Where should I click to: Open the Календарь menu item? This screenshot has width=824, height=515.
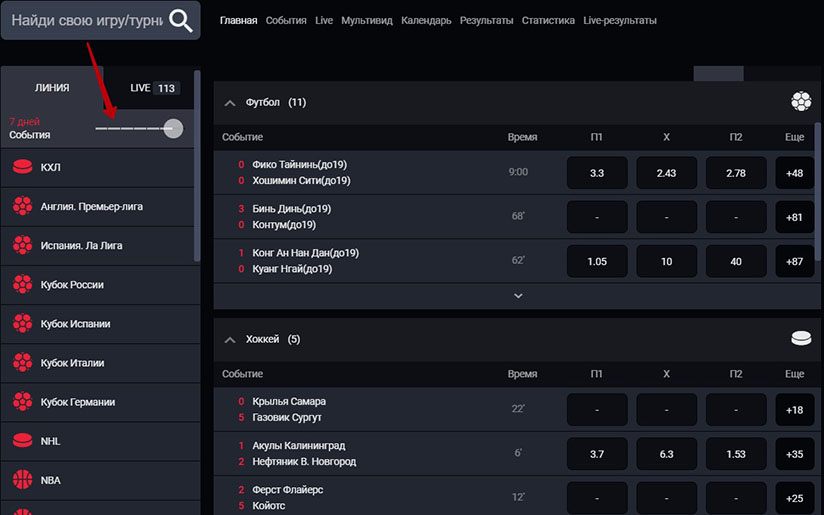point(426,20)
